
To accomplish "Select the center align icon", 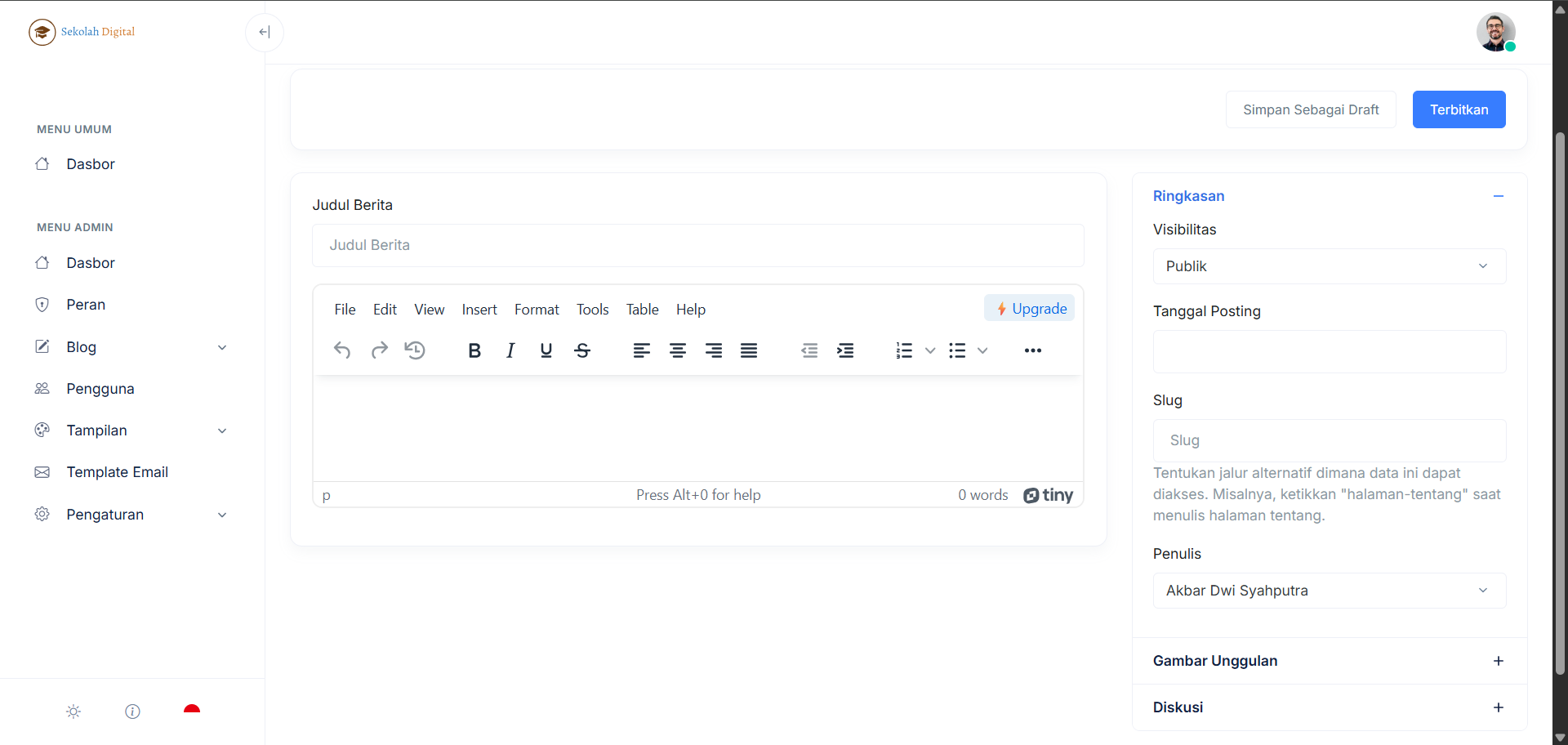I will tap(677, 350).
